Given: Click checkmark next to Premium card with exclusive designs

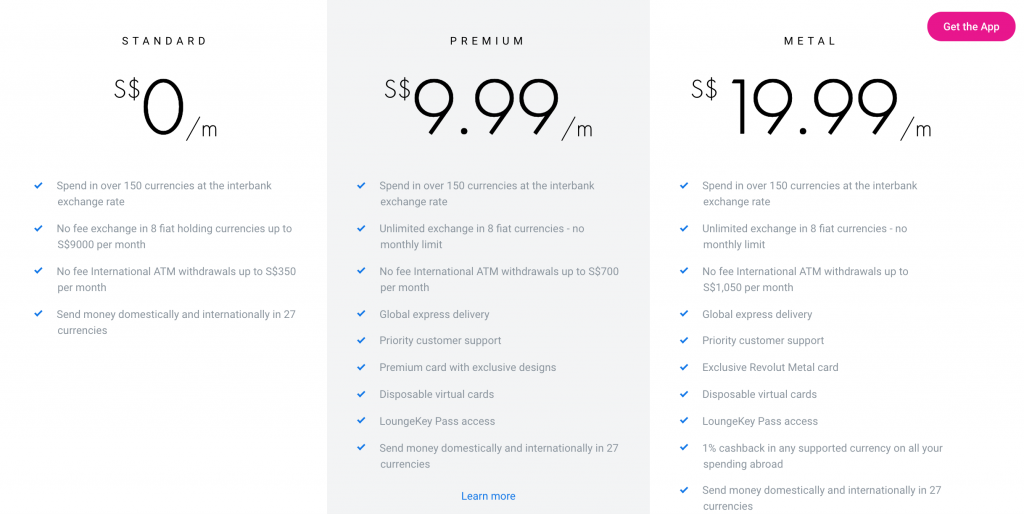Looking at the screenshot, I should [x=361, y=367].
